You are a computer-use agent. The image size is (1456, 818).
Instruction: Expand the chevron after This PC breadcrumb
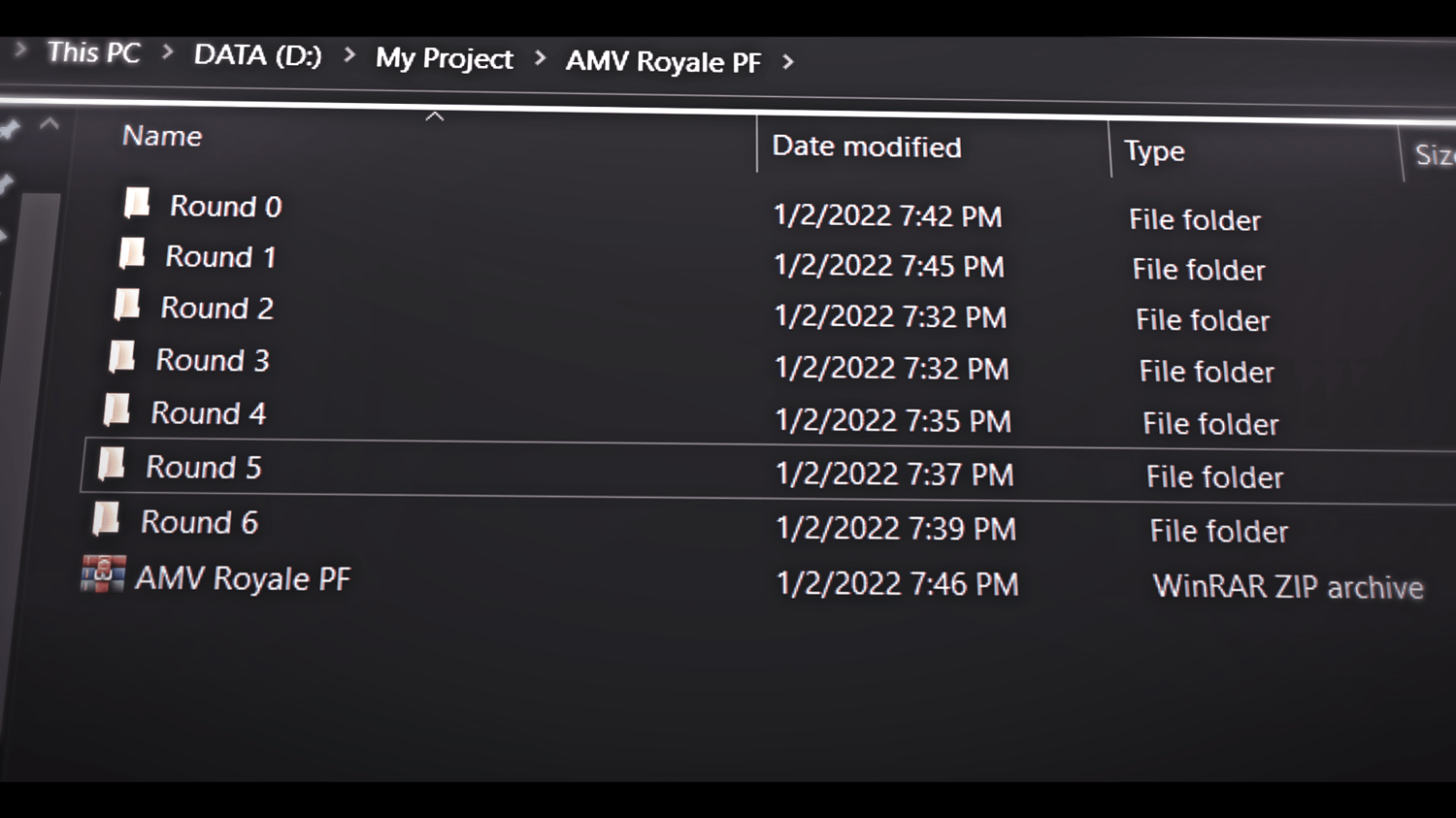coord(168,52)
